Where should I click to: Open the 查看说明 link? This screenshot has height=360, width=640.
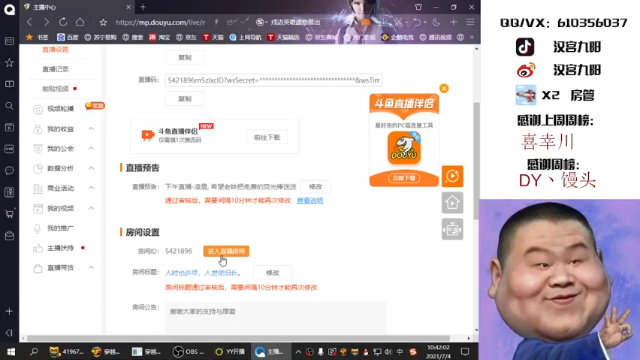(310, 200)
